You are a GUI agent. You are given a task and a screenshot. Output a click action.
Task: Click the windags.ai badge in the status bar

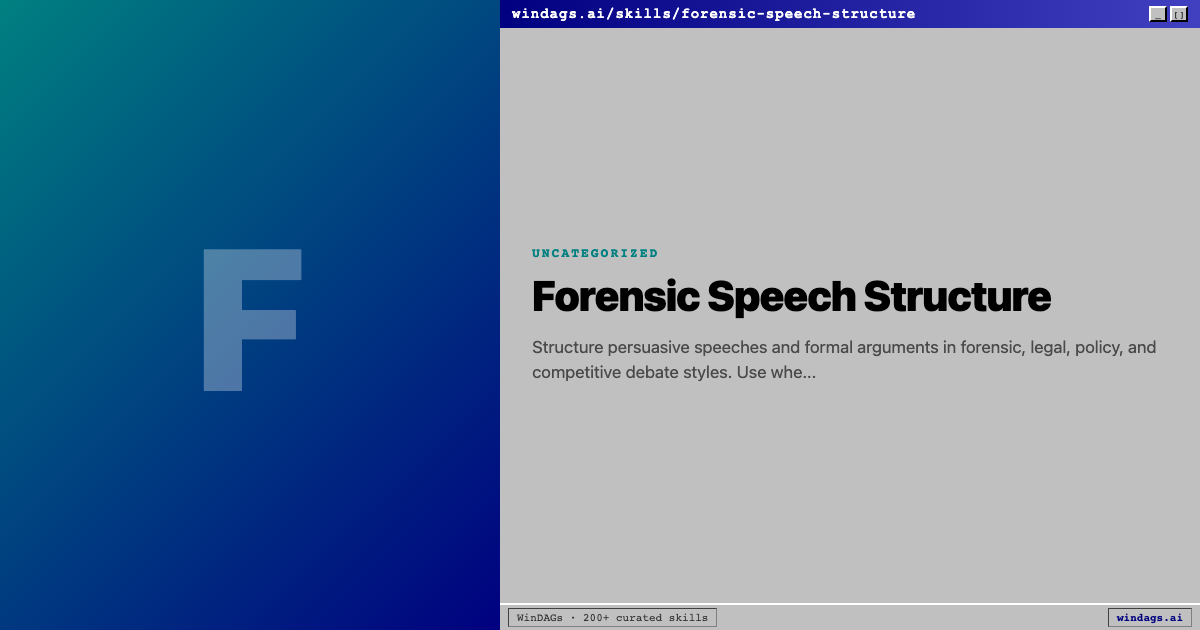click(1149, 618)
